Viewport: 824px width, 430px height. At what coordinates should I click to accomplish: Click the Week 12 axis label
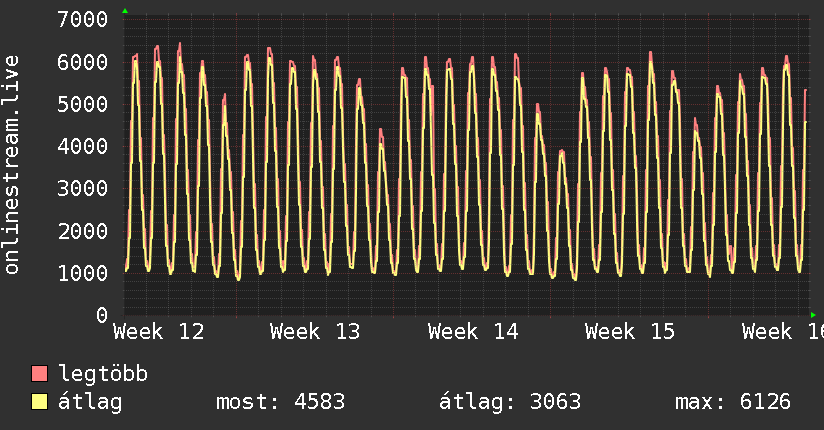pos(159,332)
